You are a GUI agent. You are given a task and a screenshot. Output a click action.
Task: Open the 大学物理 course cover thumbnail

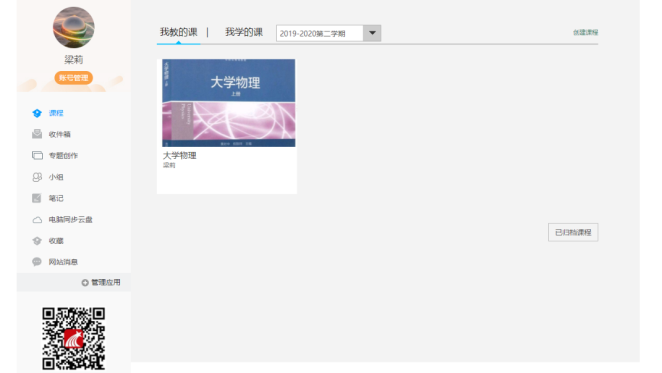click(229, 103)
